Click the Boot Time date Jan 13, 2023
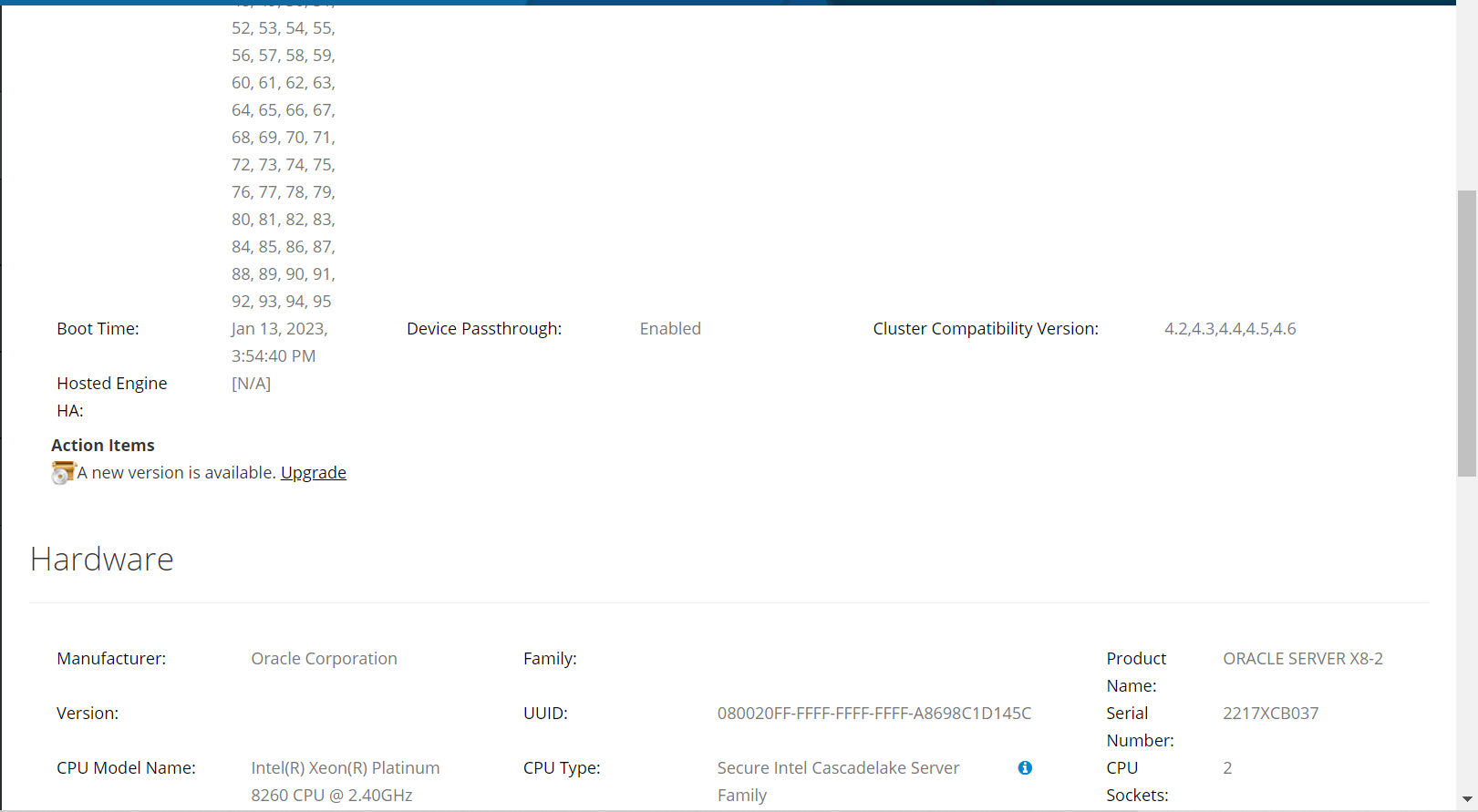The image size is (1478, 812). pos(279,329)
